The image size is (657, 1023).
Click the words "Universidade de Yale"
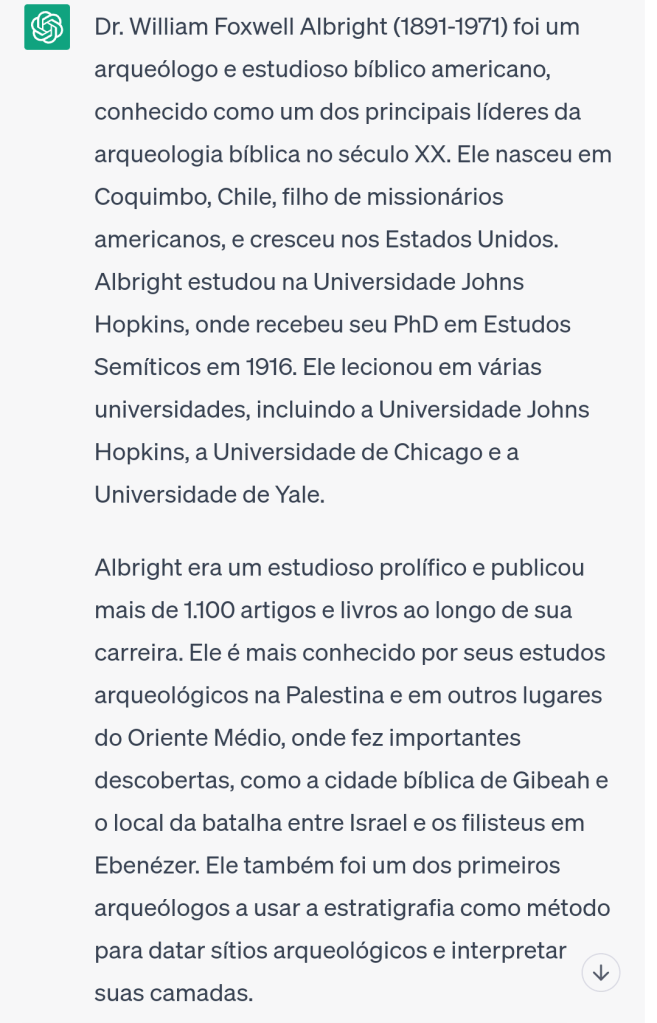[209, 495]
